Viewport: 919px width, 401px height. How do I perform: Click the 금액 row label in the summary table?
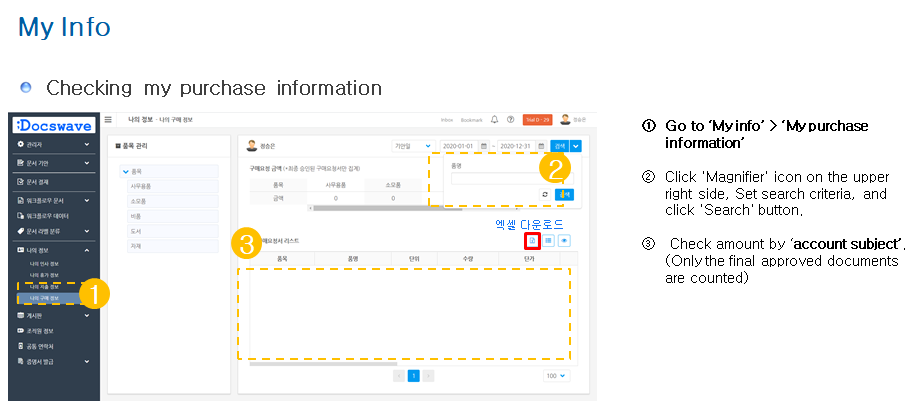(x=278, y=199)
